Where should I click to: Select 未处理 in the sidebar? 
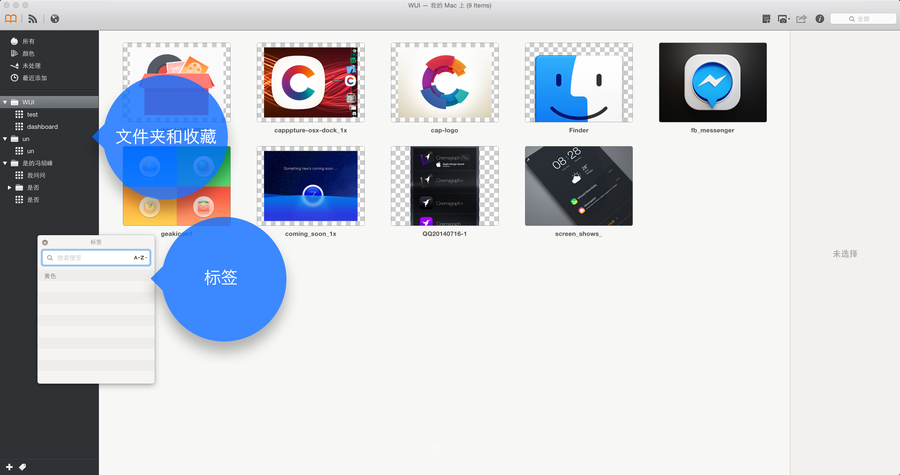point(31,65)
